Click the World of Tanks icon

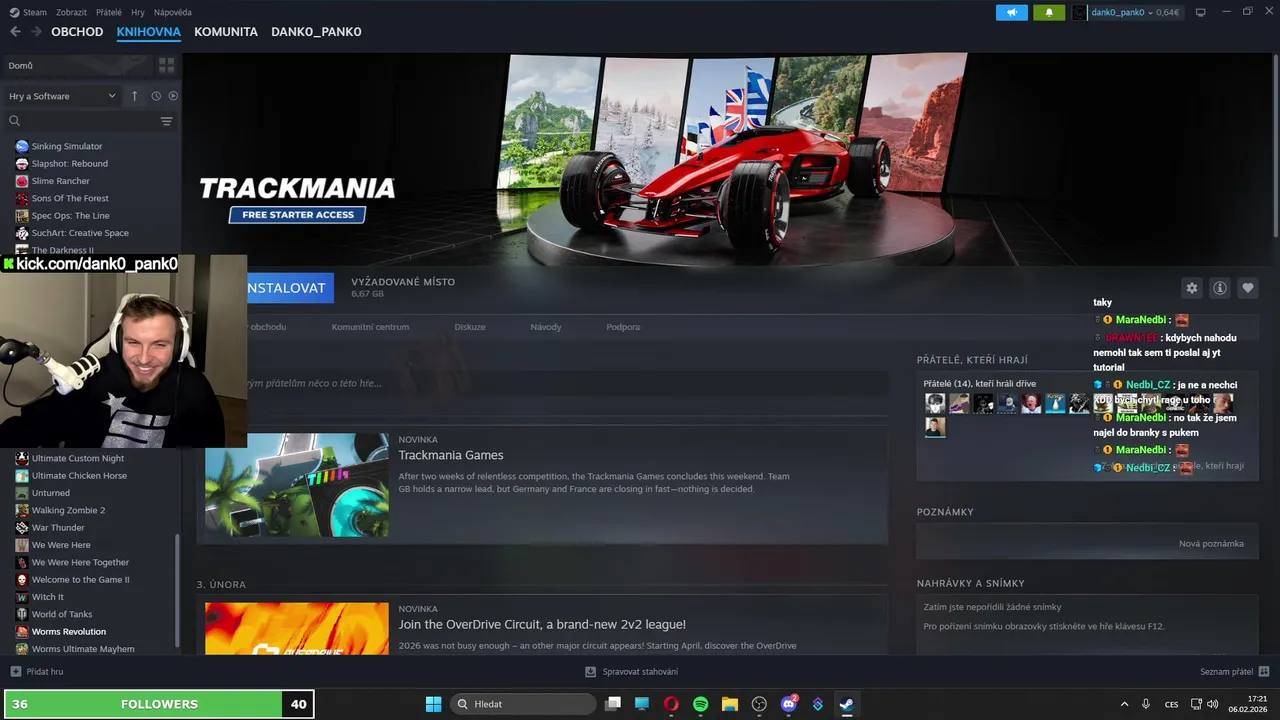point(22,614)
